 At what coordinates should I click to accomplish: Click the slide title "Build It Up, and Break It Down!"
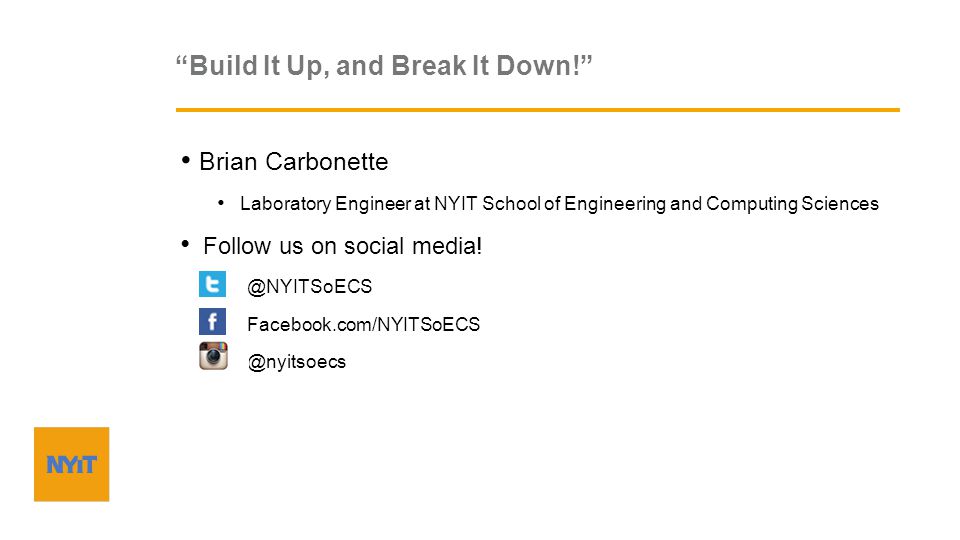(x=384, y=66)
